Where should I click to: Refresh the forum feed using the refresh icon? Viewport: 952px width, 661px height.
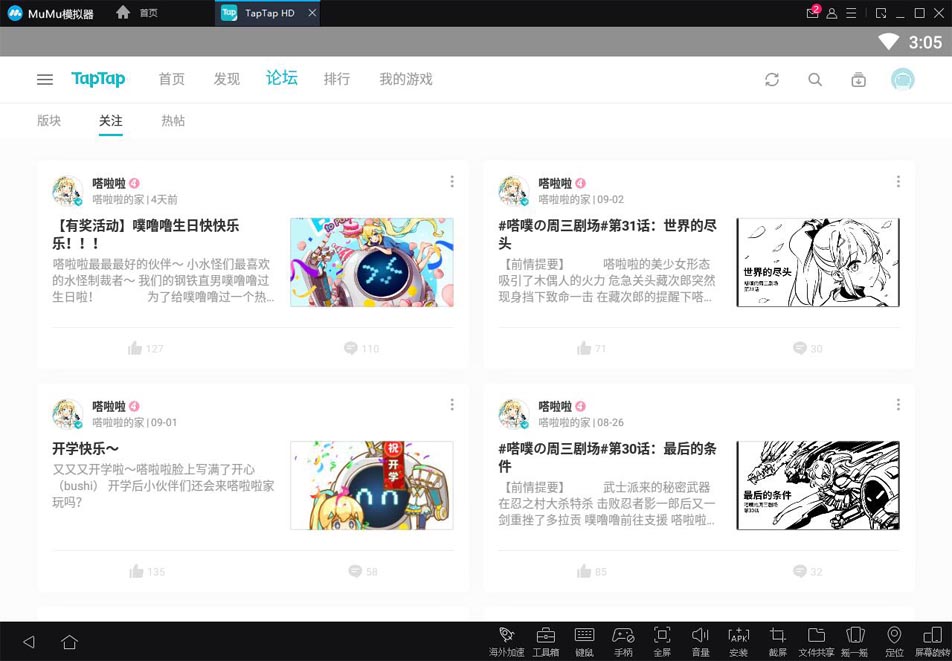click(772, 80)
